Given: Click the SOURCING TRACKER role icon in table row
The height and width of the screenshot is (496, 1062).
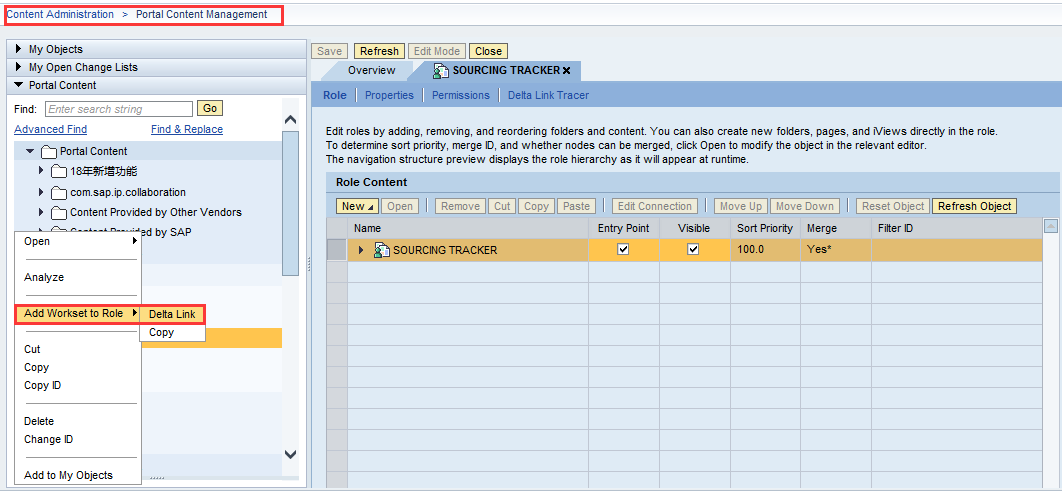Looking at the screenshot, I should click(382, 250).
